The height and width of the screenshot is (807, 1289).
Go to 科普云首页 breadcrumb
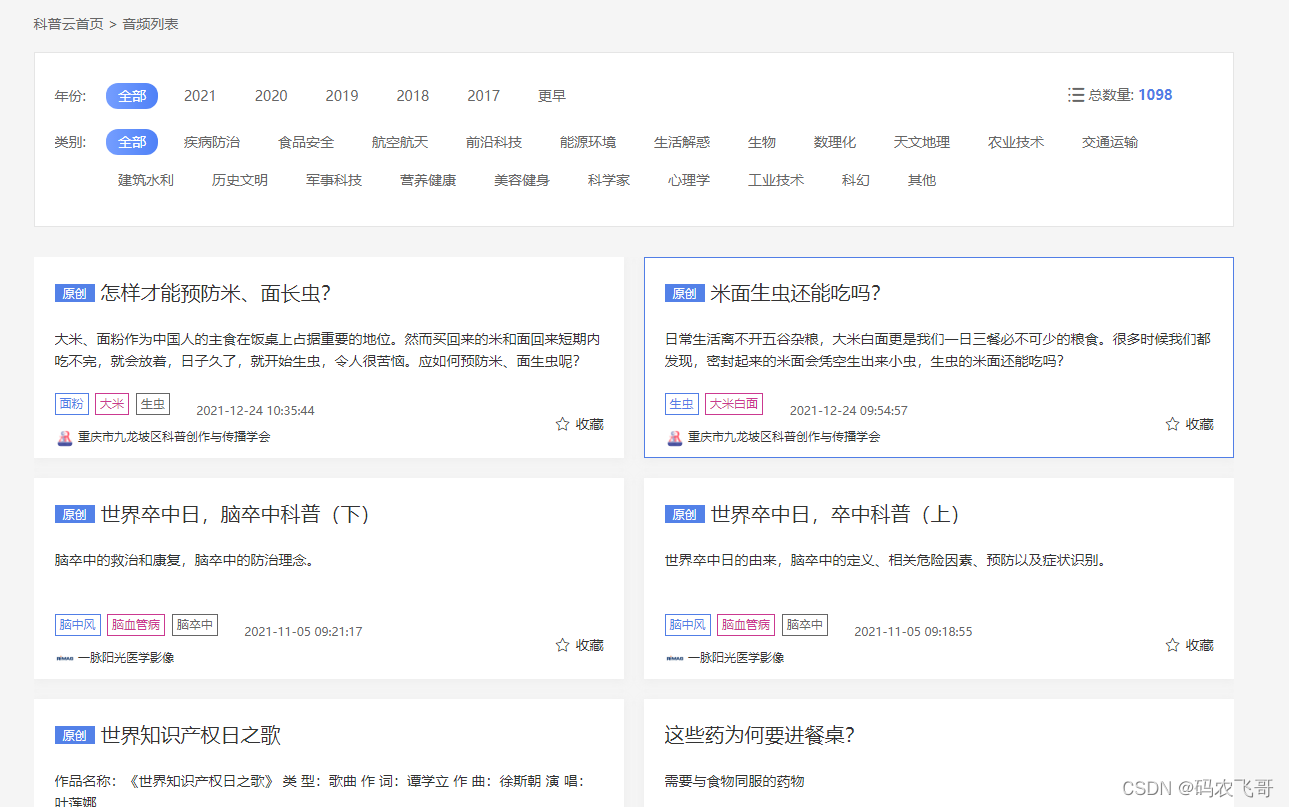pyautogui.click(x=68, y=24)
